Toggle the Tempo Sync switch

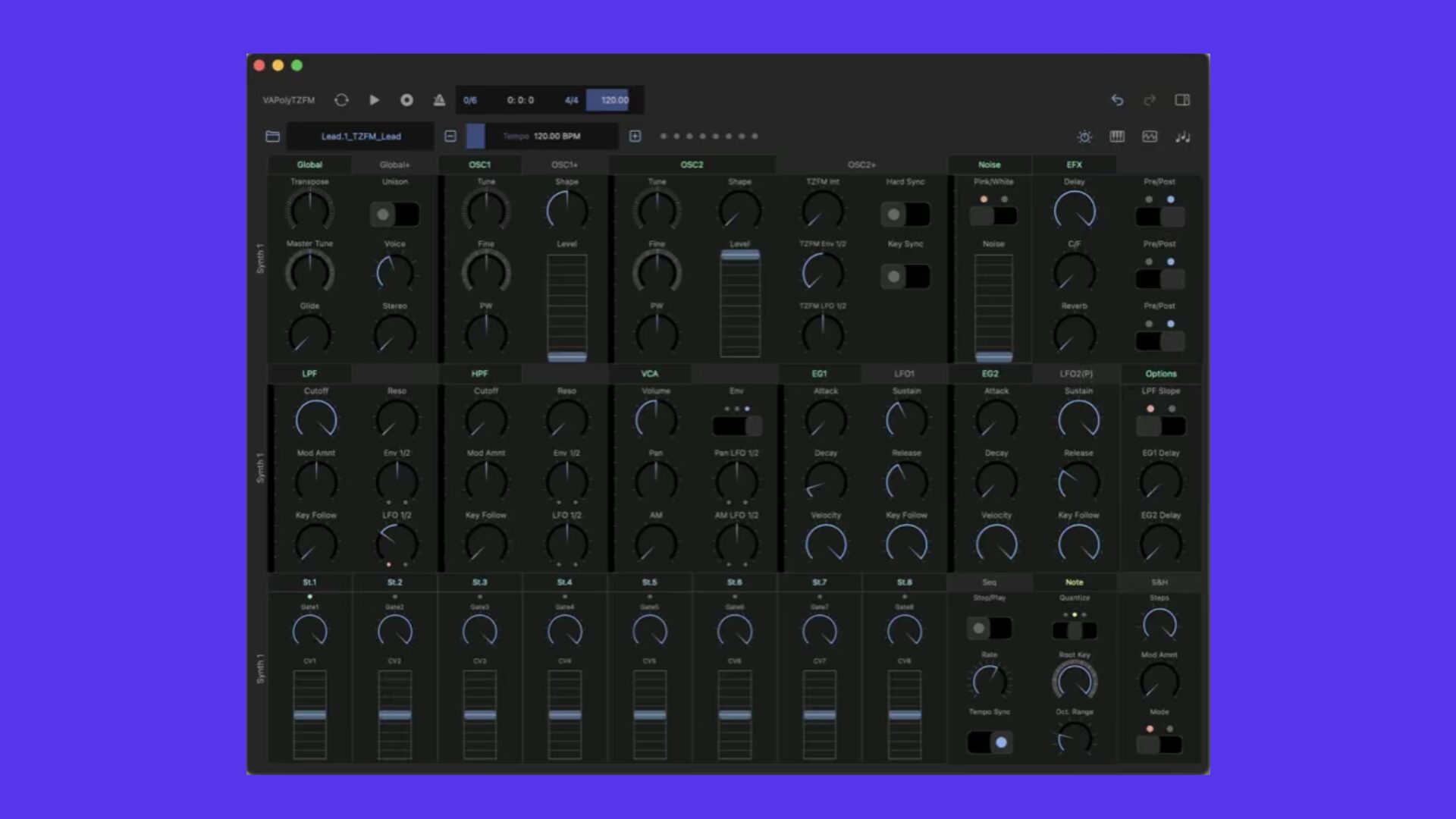click(x=990, y=742)
